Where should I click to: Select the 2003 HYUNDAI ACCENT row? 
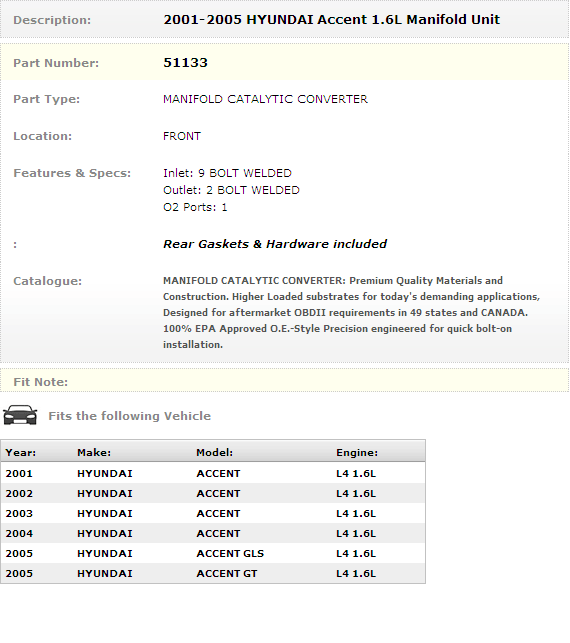click(213, 513)
